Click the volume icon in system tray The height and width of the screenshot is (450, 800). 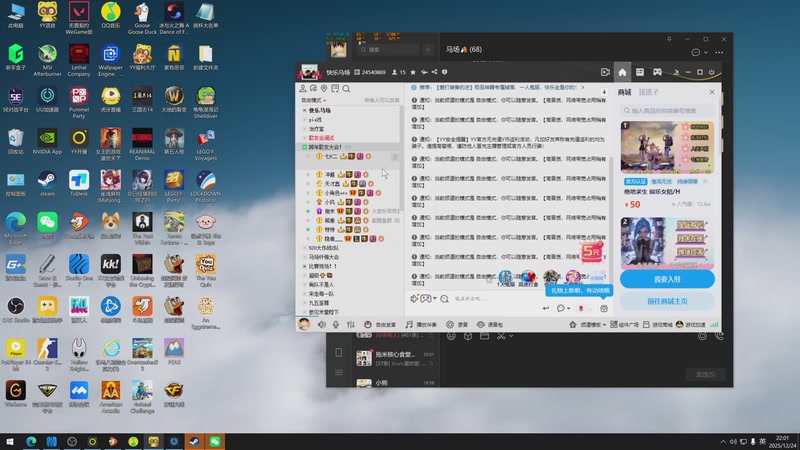[x=733, y=442]
